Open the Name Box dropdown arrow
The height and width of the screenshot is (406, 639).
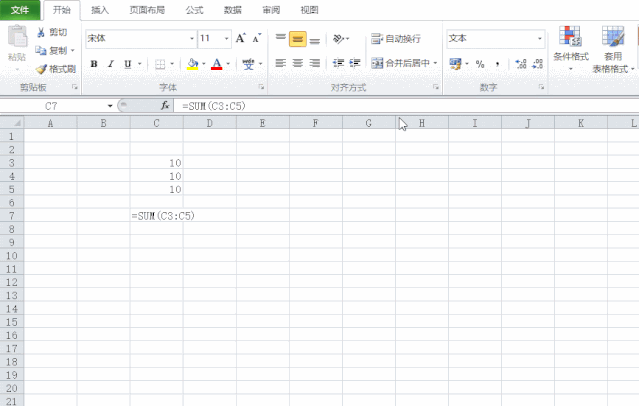(x=110, y=106)
